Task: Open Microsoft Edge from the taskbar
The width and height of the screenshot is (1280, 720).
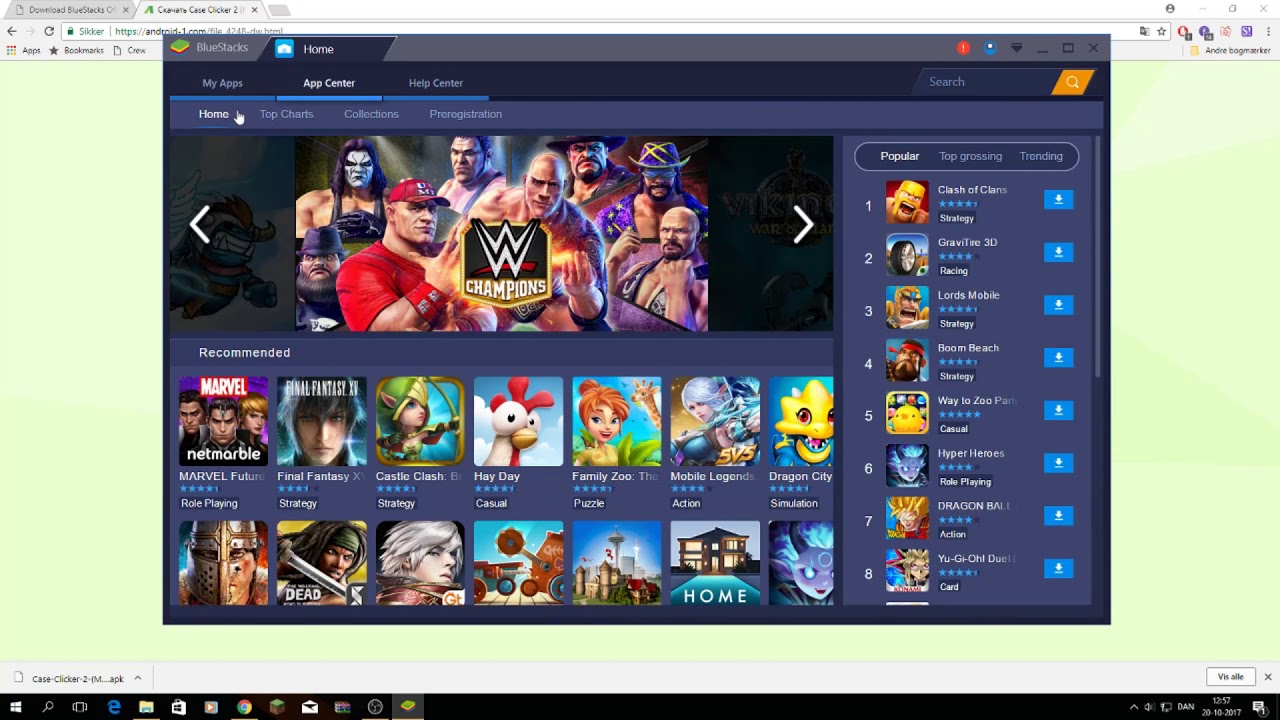Action: [x=113, y=707]
